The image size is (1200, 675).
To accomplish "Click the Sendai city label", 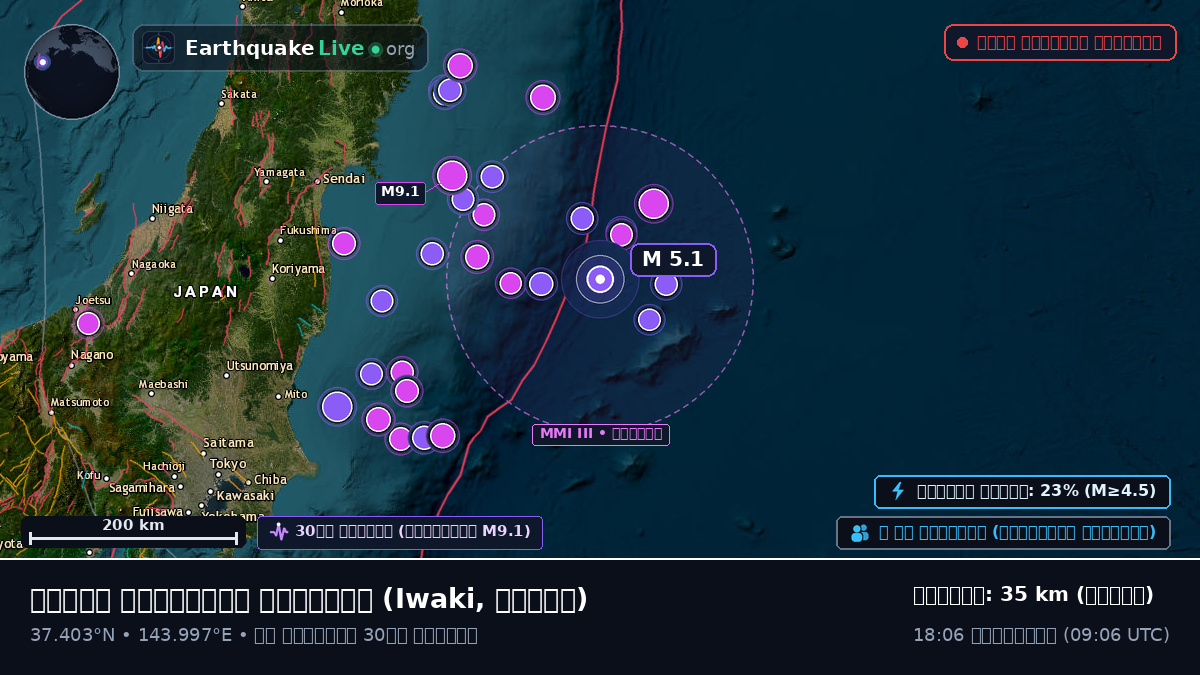I will [x=343, y=179].
